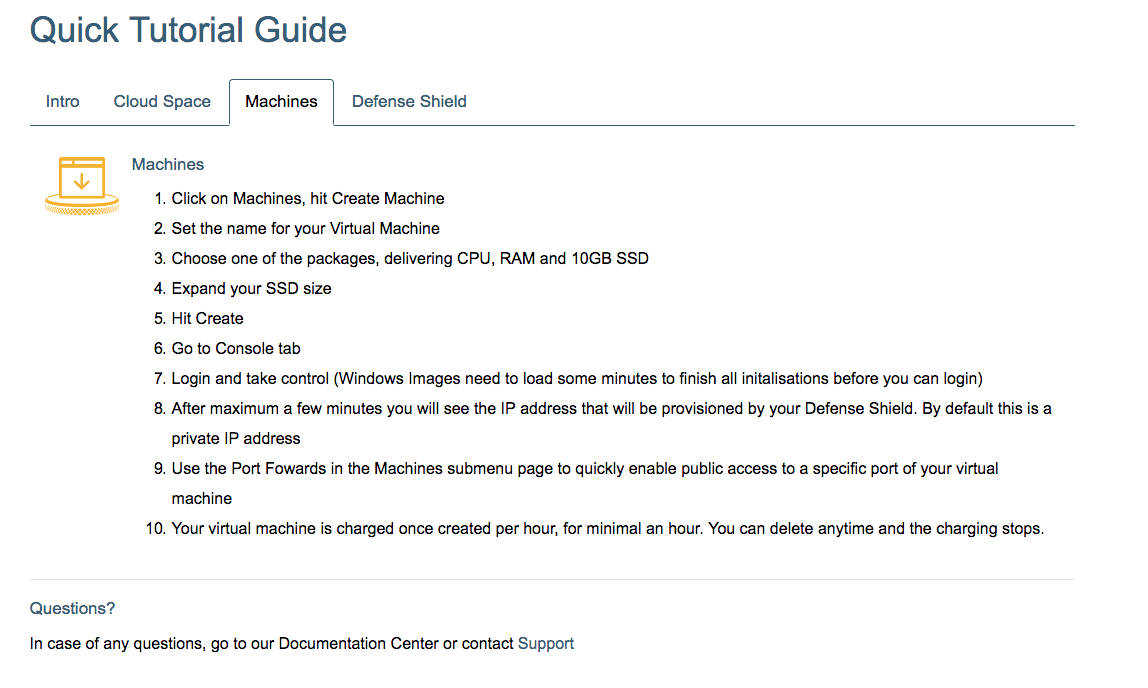
Task: Click the step about choosing packages
Action: (410, 259)
